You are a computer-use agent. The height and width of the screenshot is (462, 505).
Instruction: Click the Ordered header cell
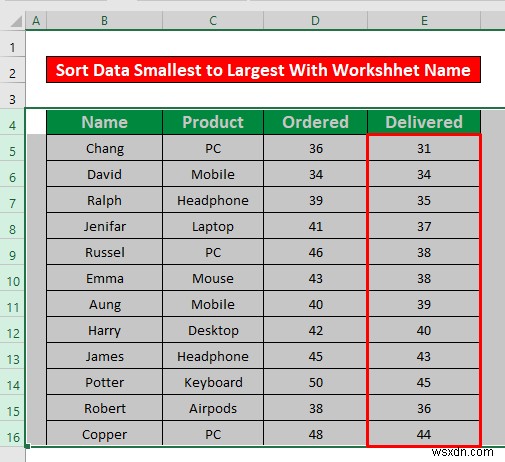click(315, 122)
